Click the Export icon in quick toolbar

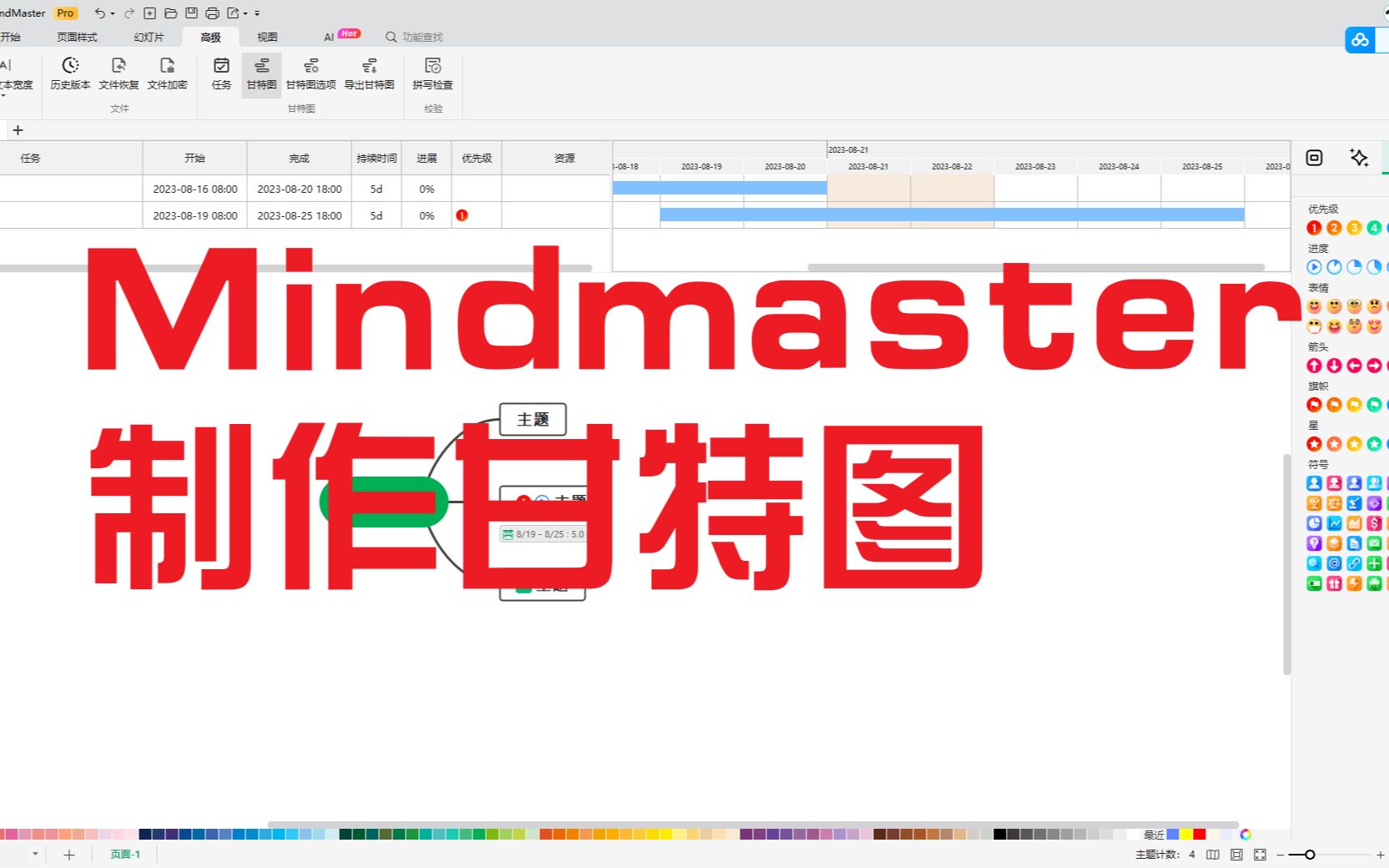click(x=233, y=13)
